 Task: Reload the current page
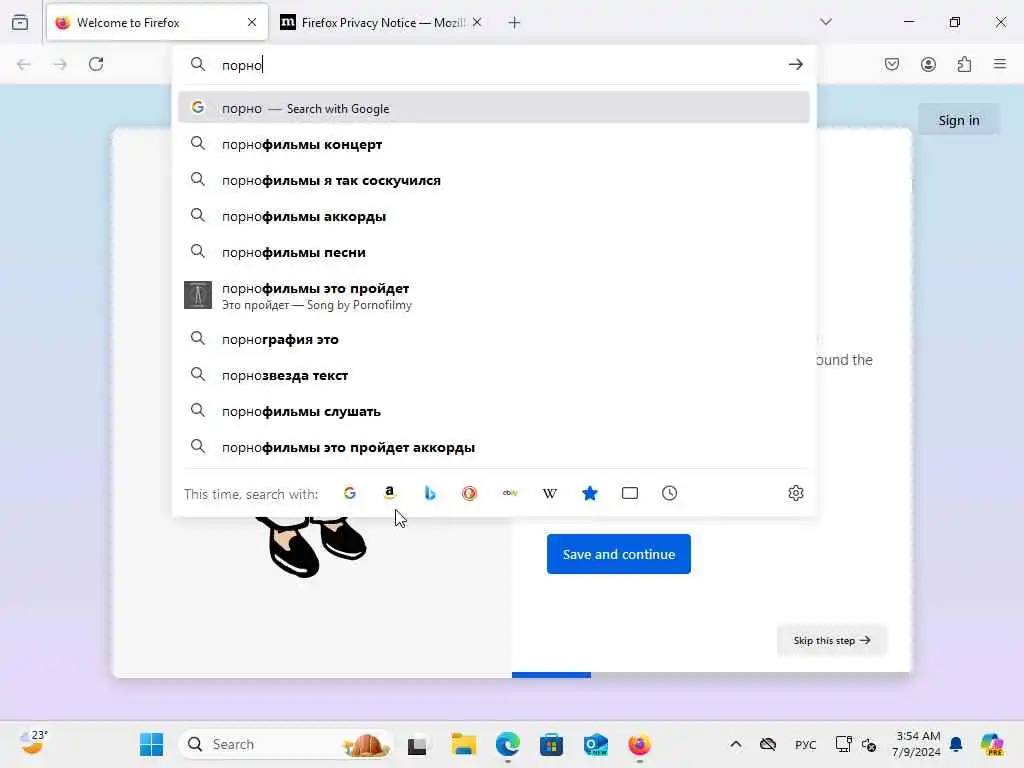(x=96, y=64)
